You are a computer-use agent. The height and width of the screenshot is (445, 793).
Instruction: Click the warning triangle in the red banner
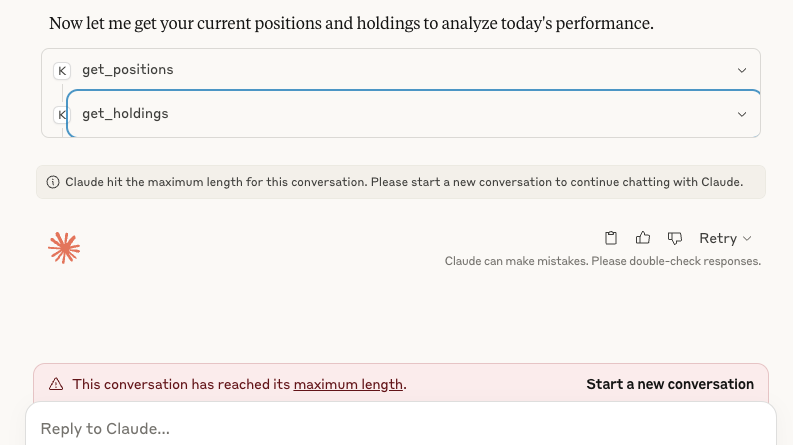[x=56, y=384]
